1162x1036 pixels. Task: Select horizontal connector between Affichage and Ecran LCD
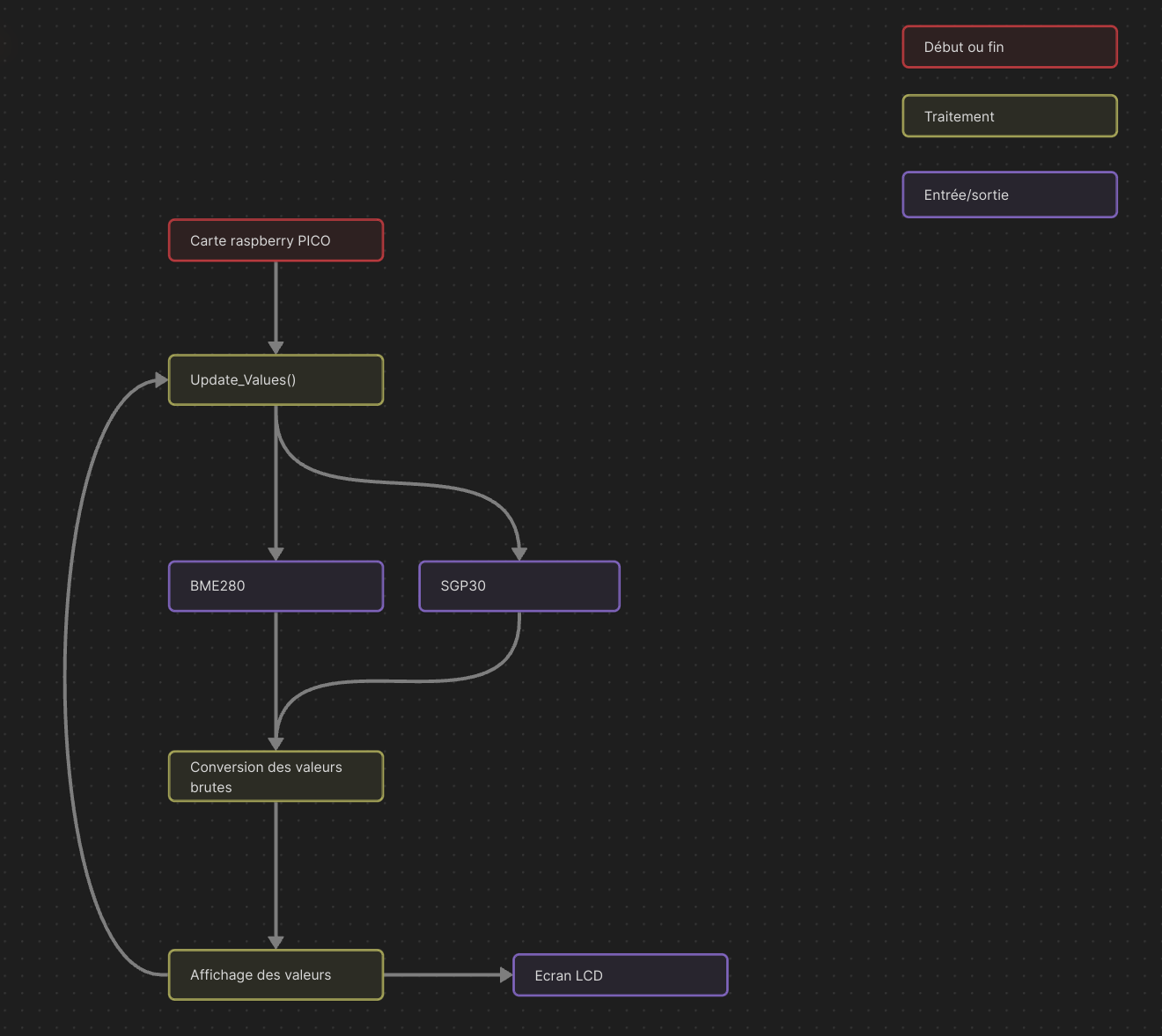(440, 975)
